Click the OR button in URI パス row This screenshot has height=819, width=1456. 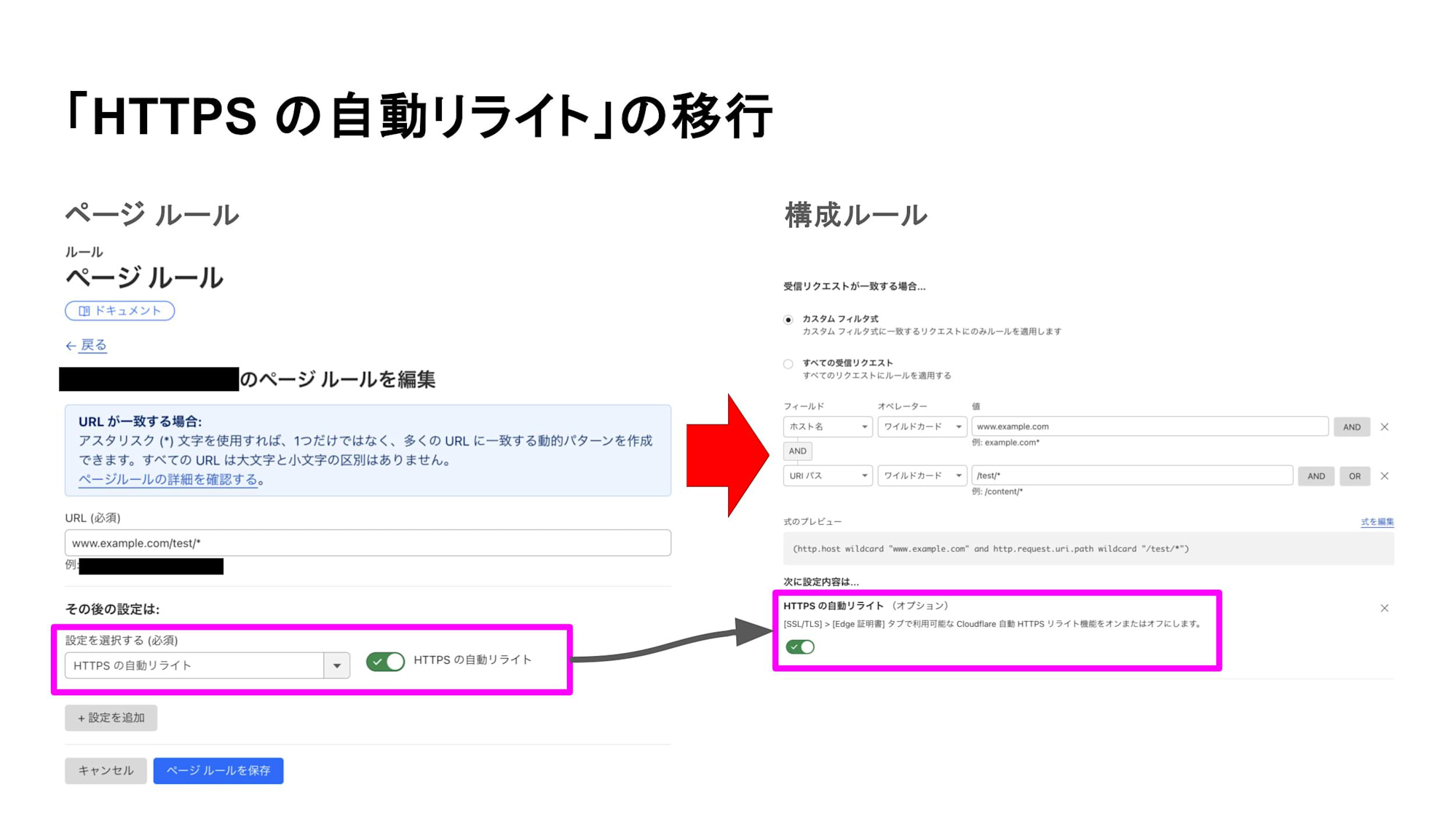click(1355, 476)
